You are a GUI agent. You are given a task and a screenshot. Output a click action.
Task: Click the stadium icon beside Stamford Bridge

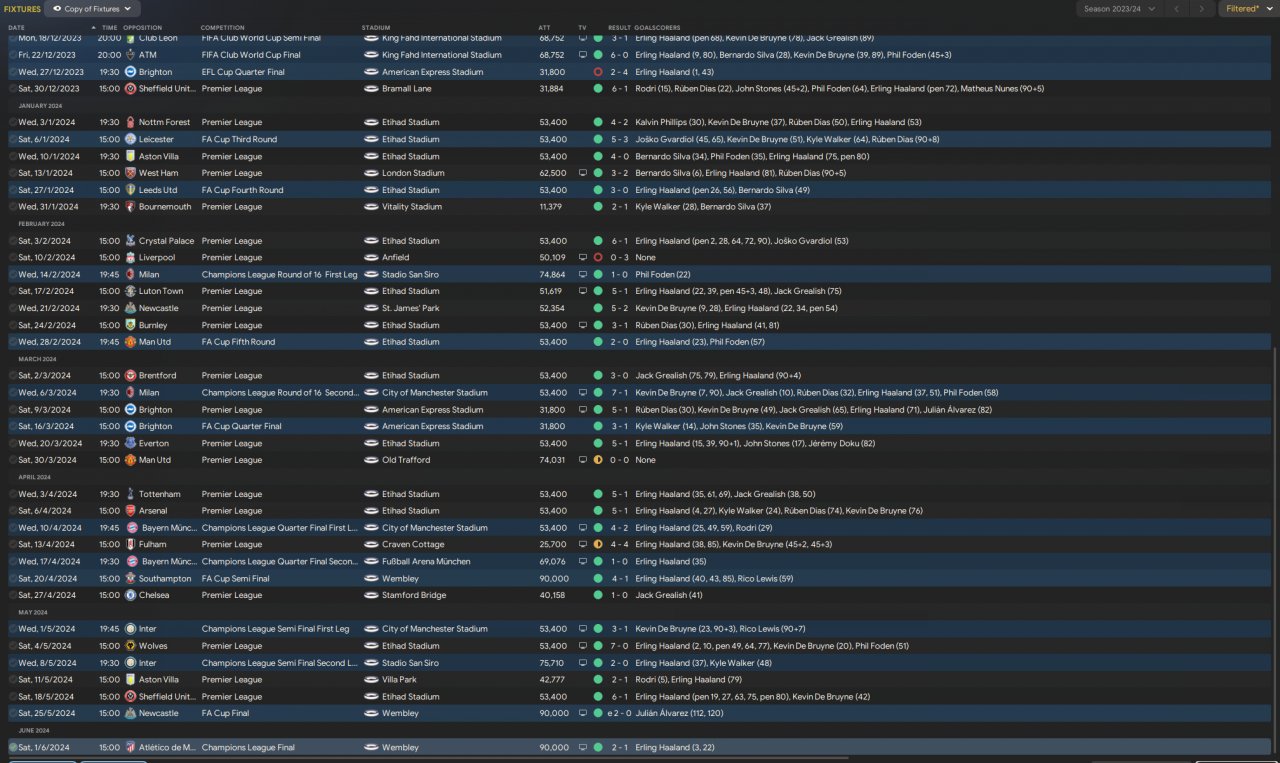tap(371, 595)
